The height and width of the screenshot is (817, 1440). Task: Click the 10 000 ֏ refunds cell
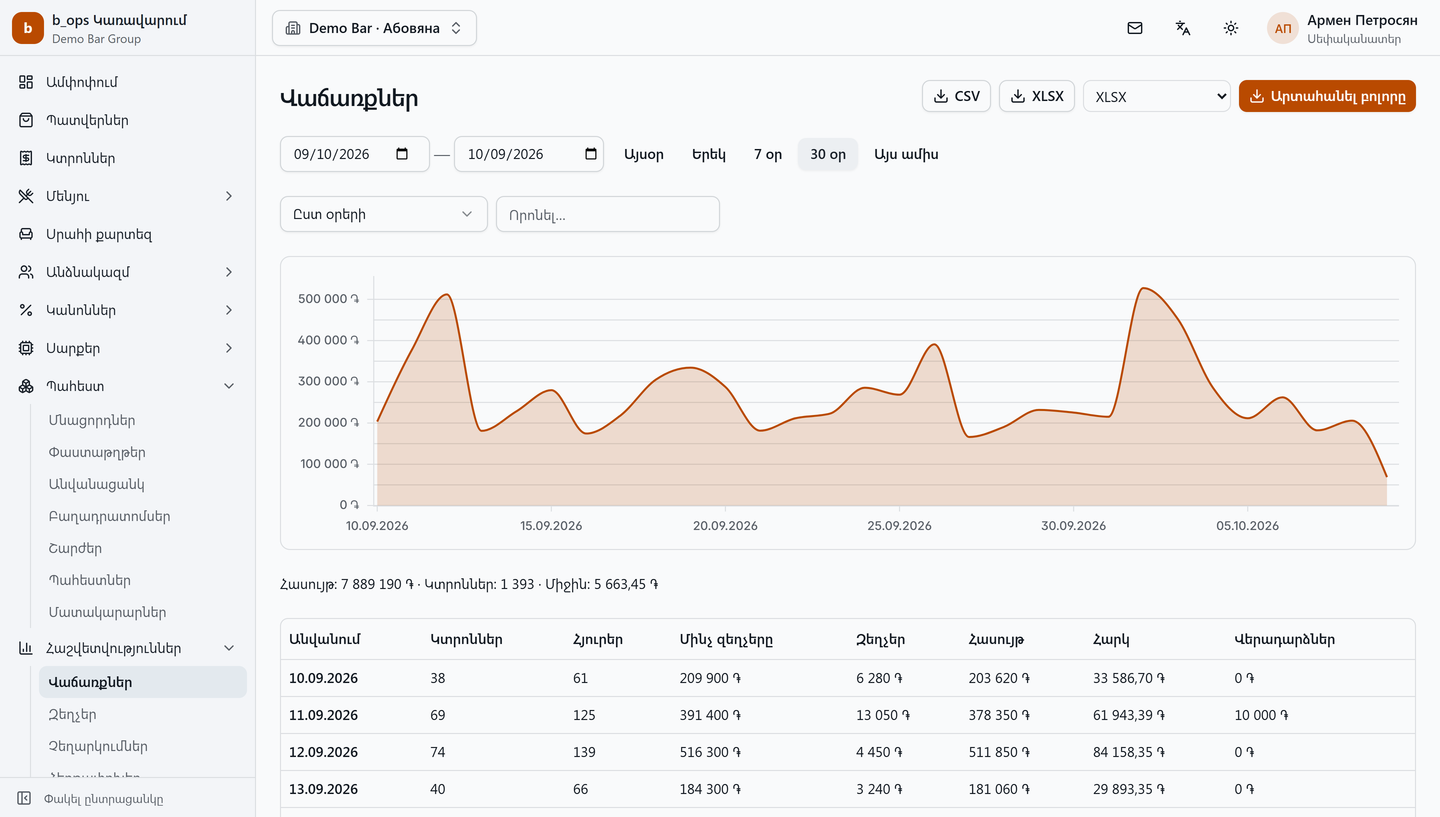1261,715
